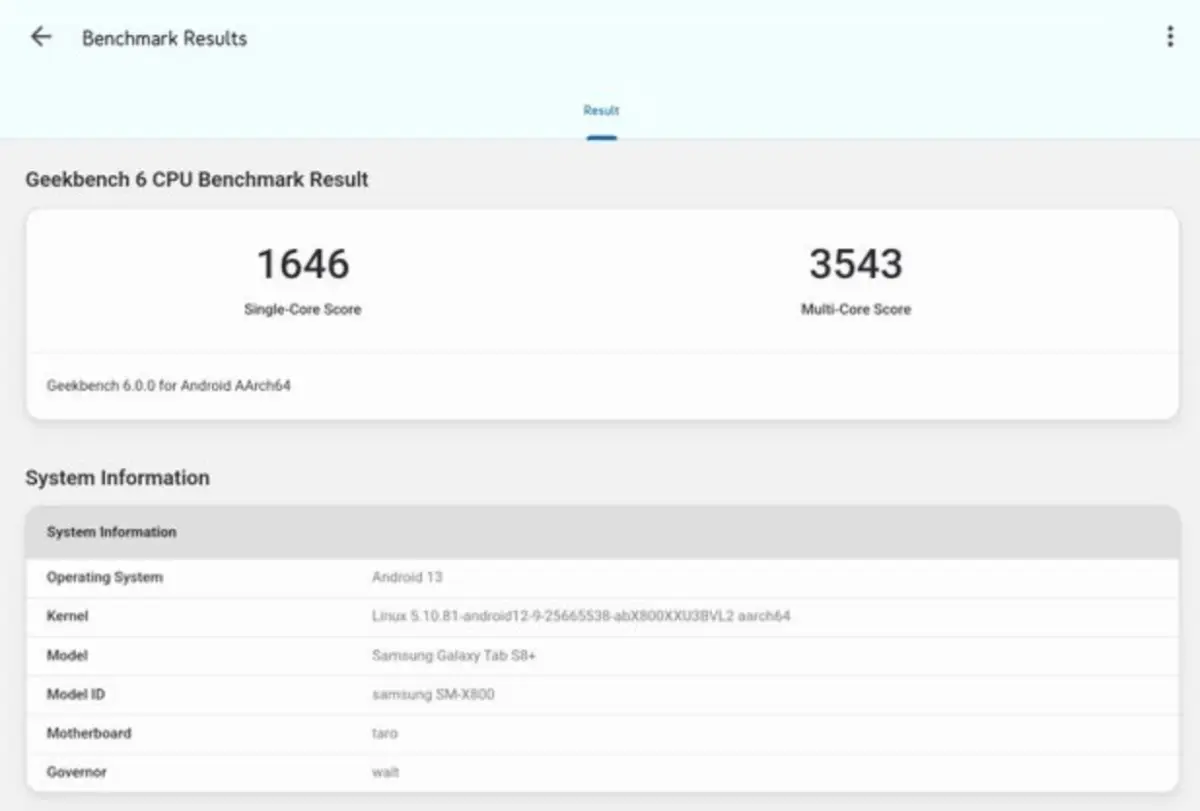Click the Single-Core Score label
Screen dimensions: 1200x811
tap(303, 310)
